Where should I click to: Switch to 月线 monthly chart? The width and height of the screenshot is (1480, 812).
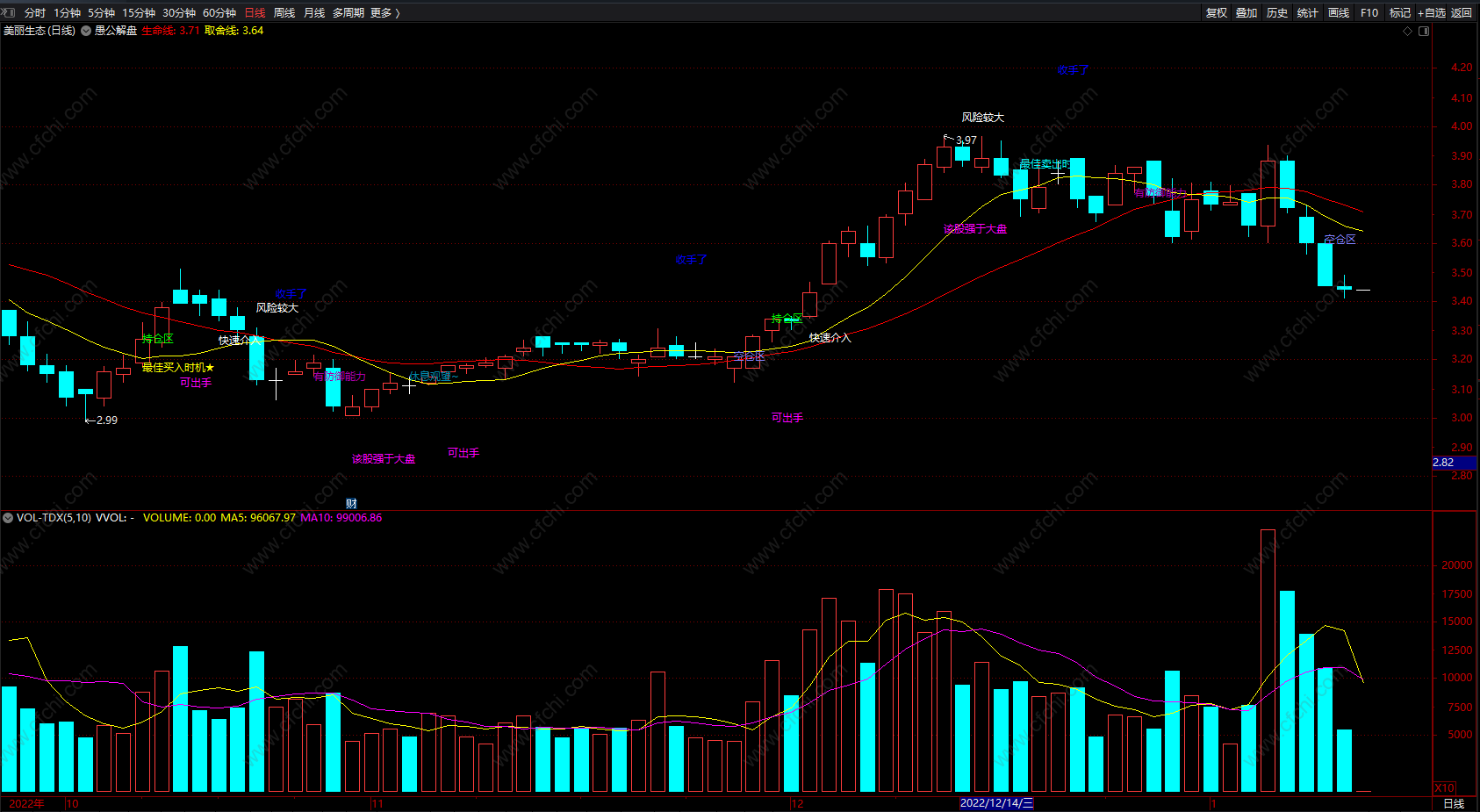pyautogui.click(x=314, y=12)
